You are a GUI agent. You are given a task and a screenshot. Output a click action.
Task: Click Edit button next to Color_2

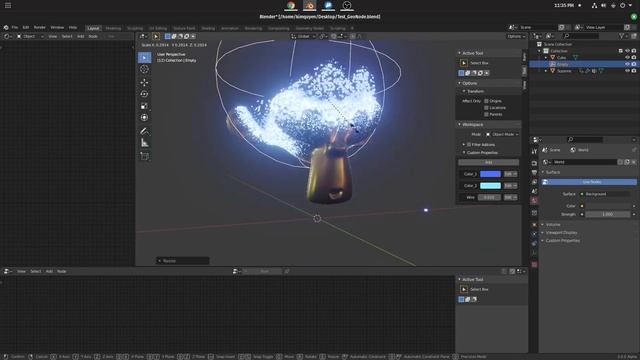(x=510, y=186)
